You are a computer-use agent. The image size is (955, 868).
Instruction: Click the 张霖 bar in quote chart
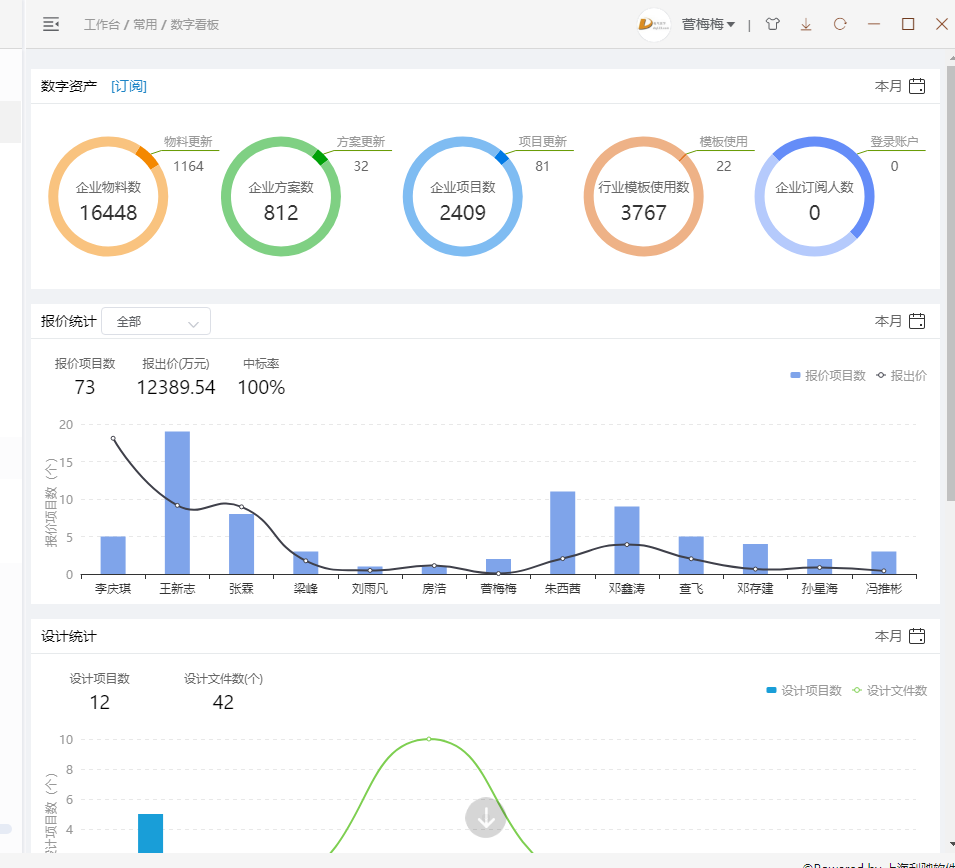click(x=241, y=545)
